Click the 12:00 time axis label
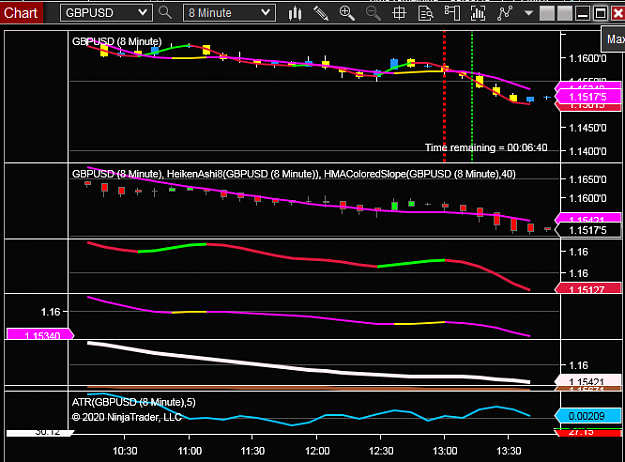Viewport: 625px width, 462px height. [x=317, y=451]
